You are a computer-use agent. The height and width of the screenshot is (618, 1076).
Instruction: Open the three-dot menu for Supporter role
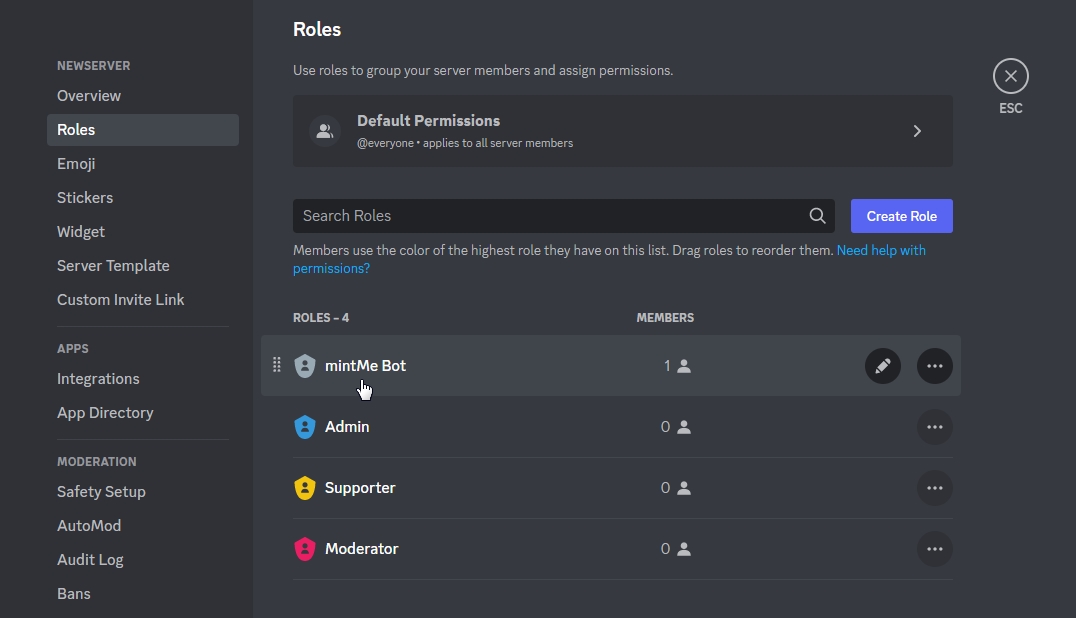tap(935, 488)
